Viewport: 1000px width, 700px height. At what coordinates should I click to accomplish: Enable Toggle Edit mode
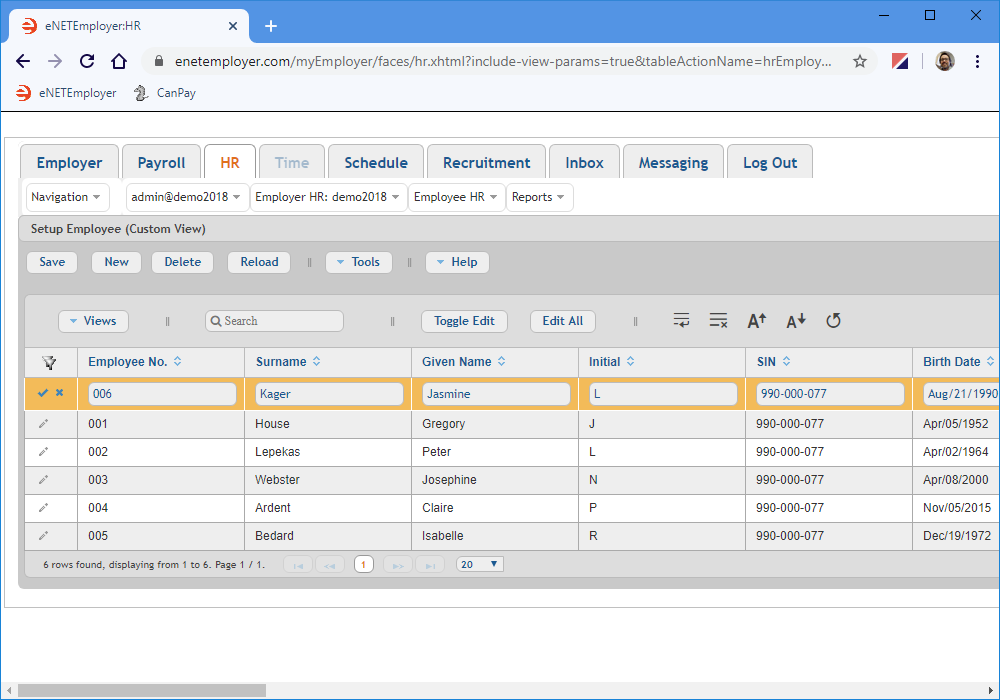click(x=464, y=321)
